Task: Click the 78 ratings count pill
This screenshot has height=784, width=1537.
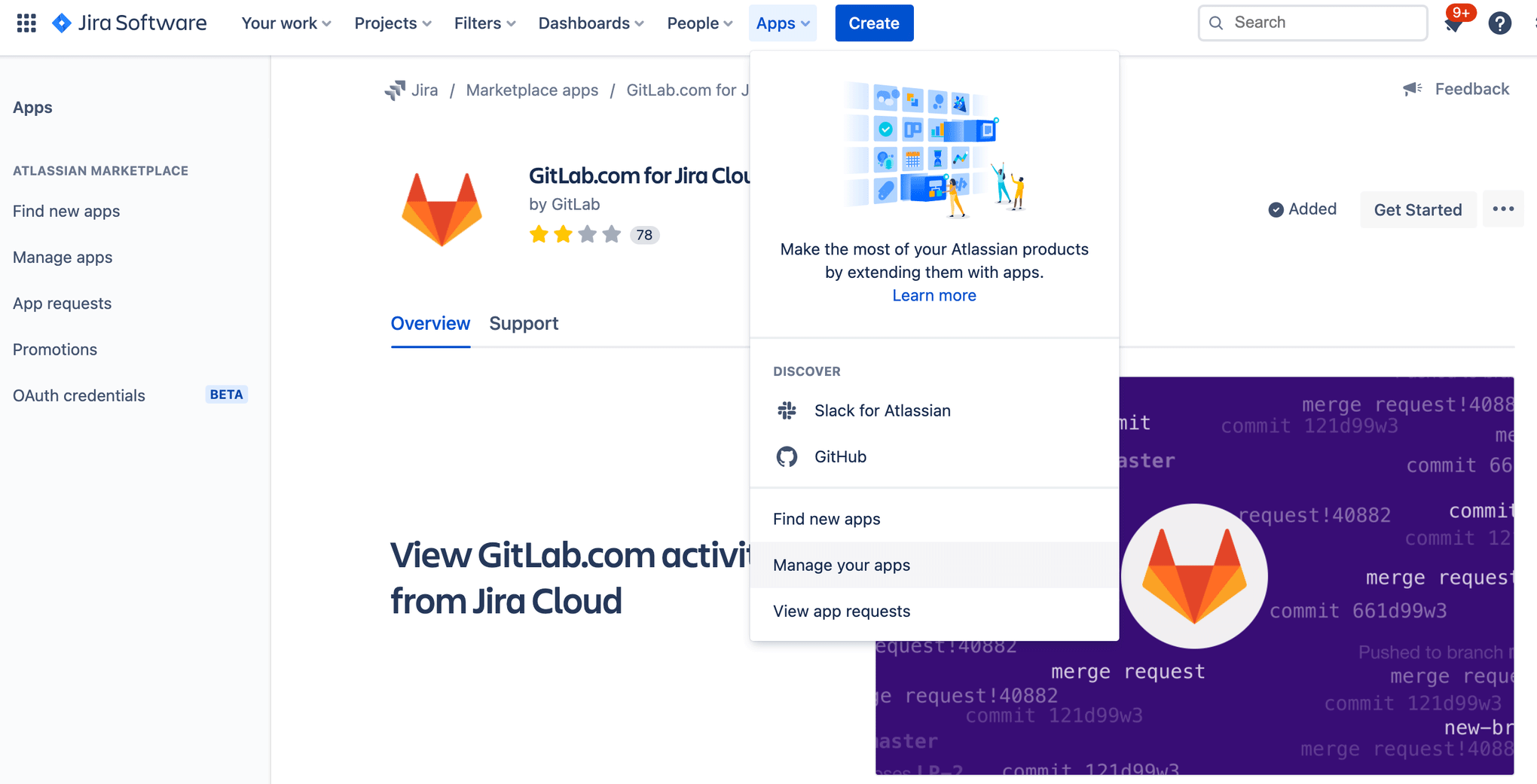Action: click(645, 234)
